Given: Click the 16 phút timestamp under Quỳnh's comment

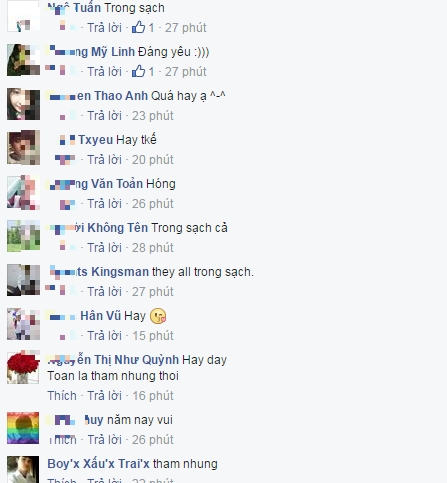Looking at the screenshot, I should pyautogui.click(x=153, y=396).
